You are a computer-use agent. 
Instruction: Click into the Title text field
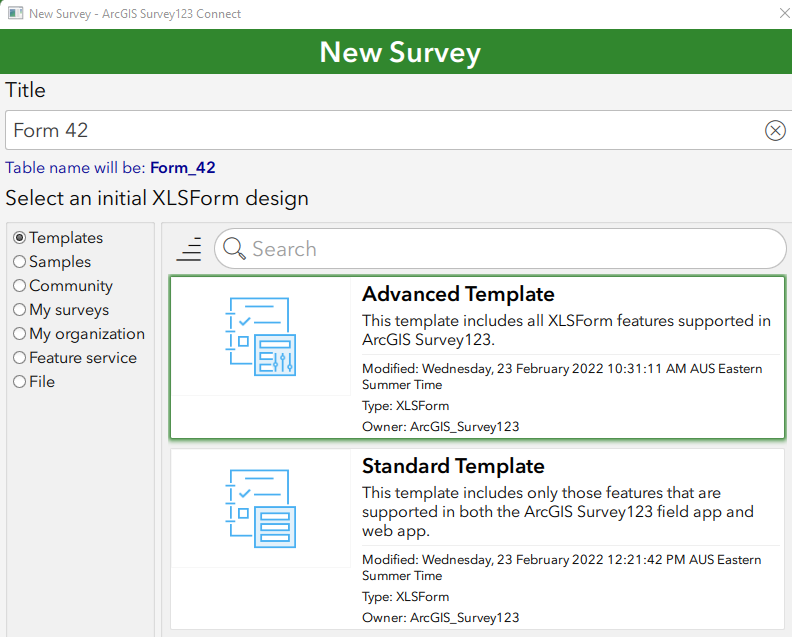coord(380,130)
